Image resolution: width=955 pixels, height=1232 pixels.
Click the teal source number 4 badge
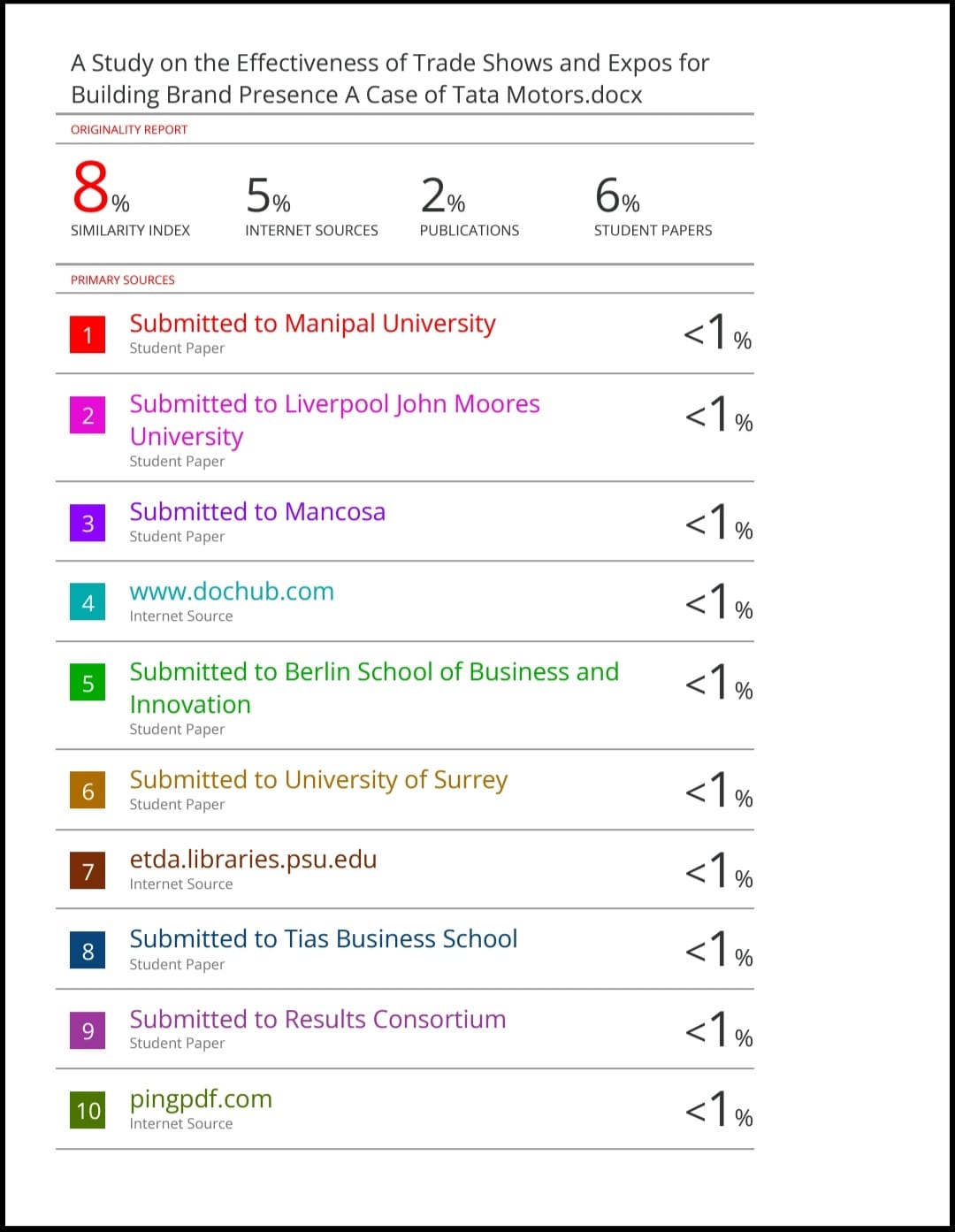pyautogui.click(x=88, y=601)
